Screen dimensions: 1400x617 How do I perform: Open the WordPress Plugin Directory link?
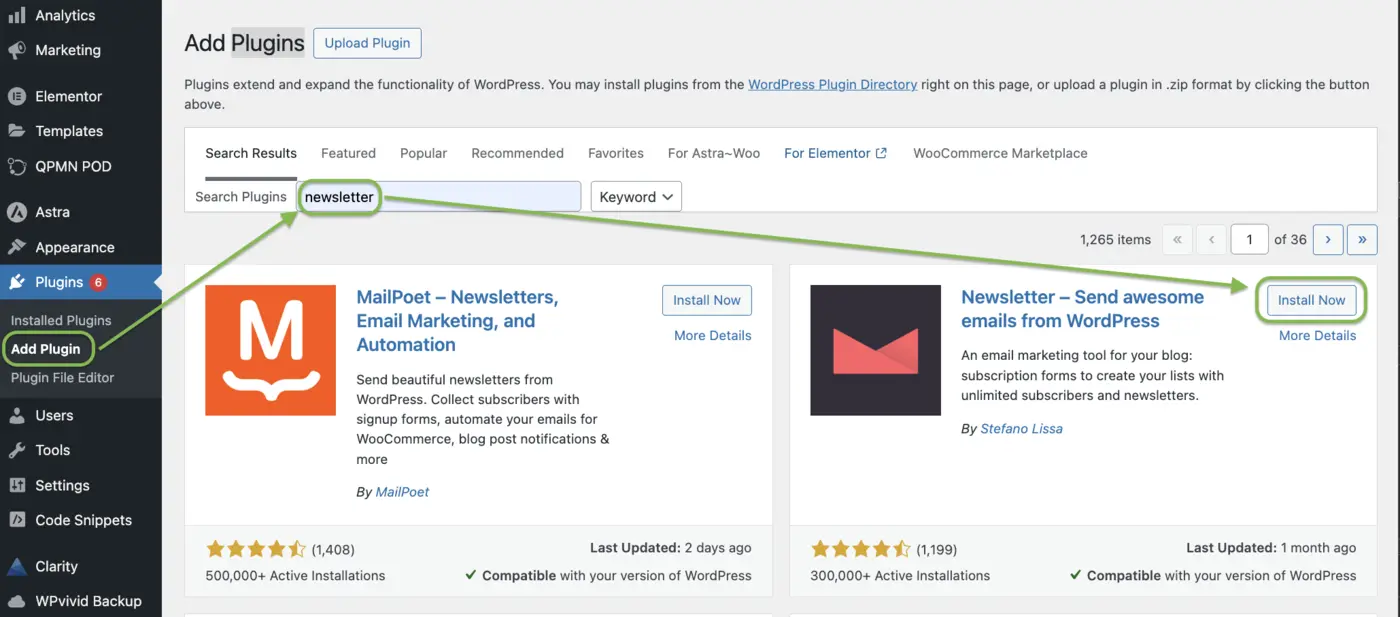point(832,84)
